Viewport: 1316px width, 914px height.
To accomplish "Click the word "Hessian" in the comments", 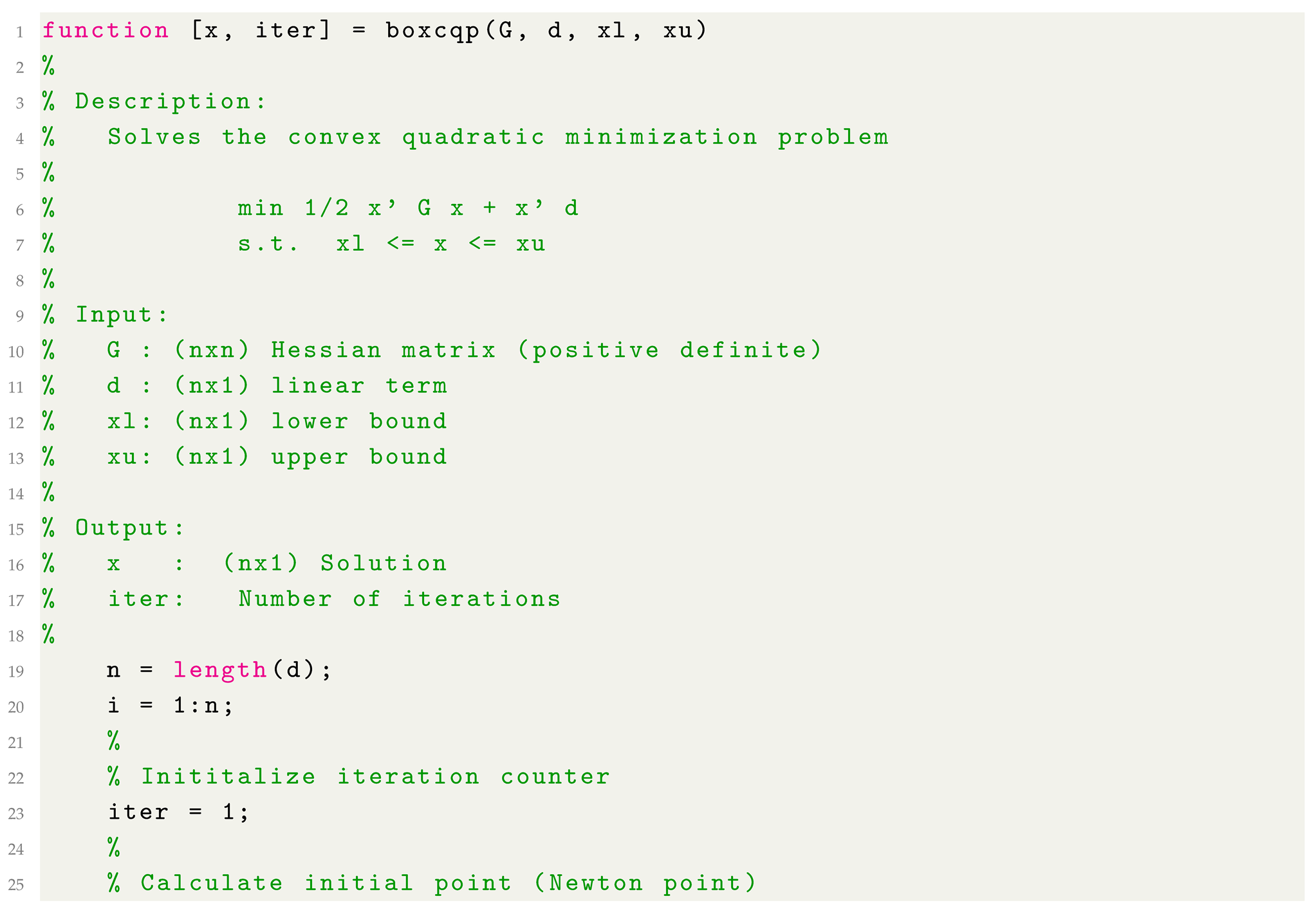I will coord(326,351).
